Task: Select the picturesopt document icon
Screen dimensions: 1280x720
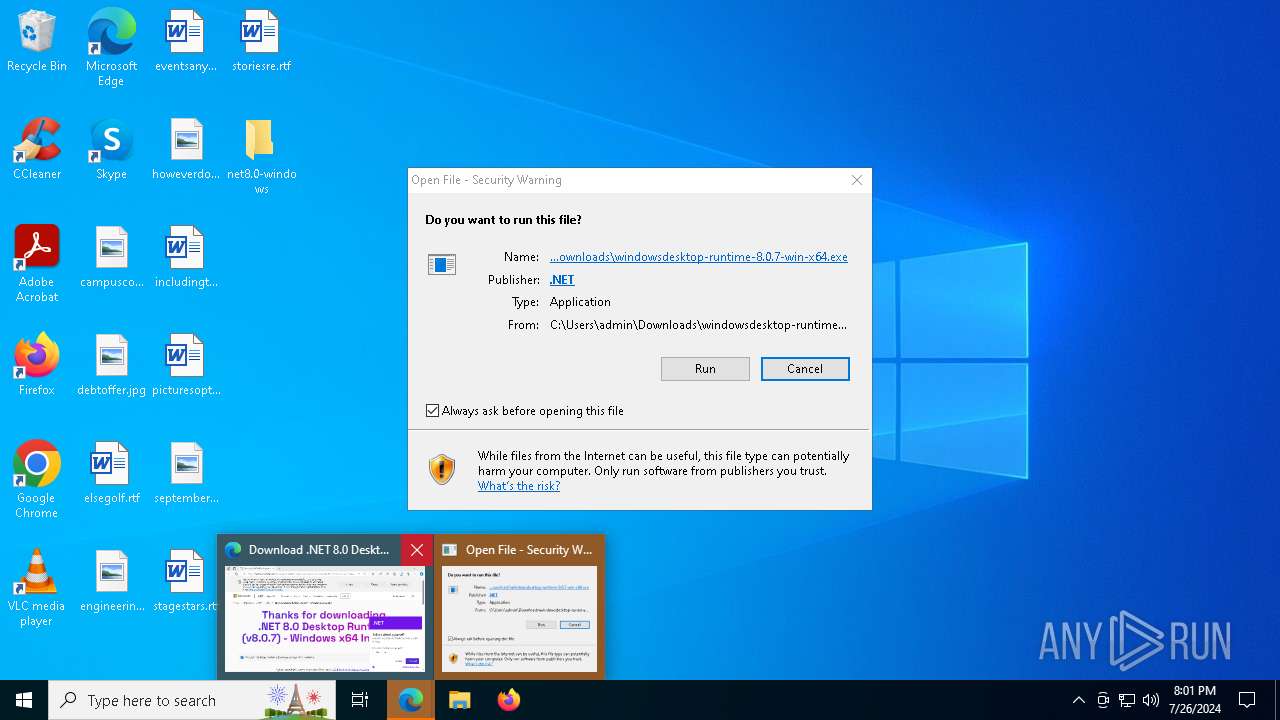Action: (186, 366)
